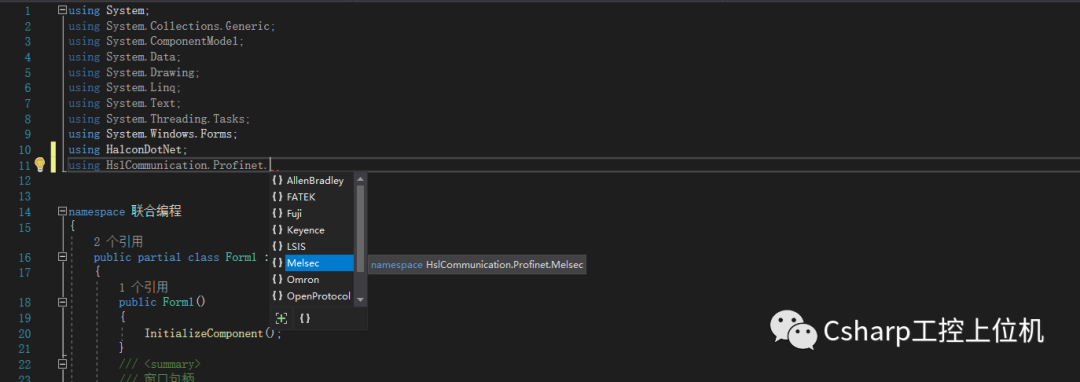Viewport: 1080px width, 382px height.
Task: Click the lightbulb quick actions icon
Action: coord(39,165)
